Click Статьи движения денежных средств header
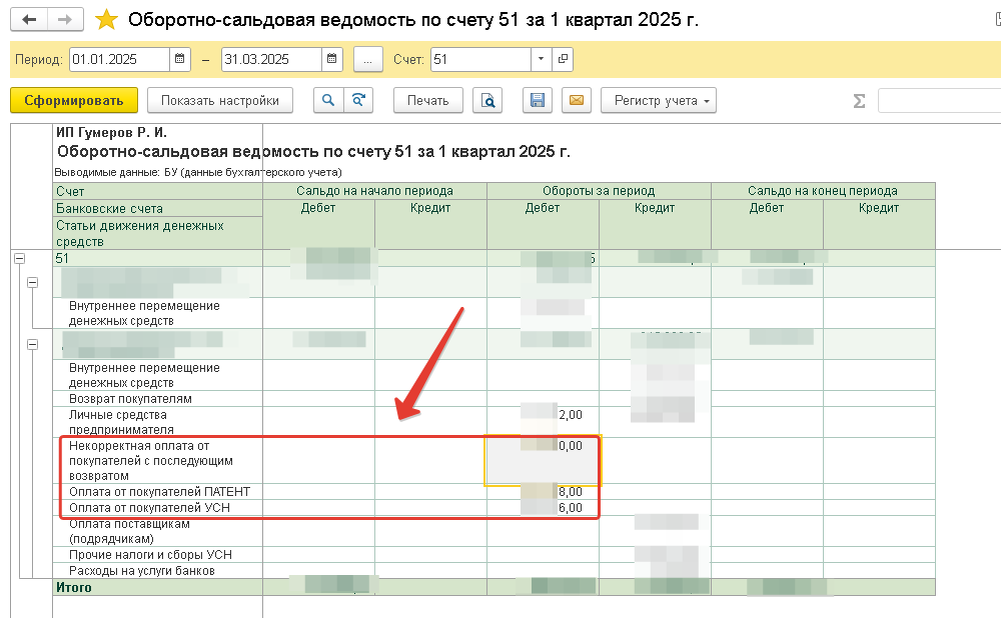1001x618 pixels. [x=158, y=233]
